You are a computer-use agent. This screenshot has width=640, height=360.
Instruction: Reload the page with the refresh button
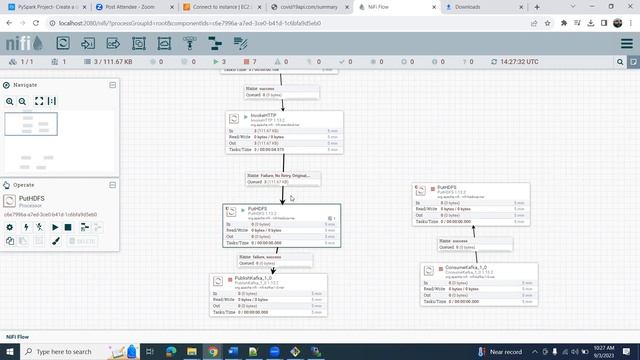(x=36, y=23)
